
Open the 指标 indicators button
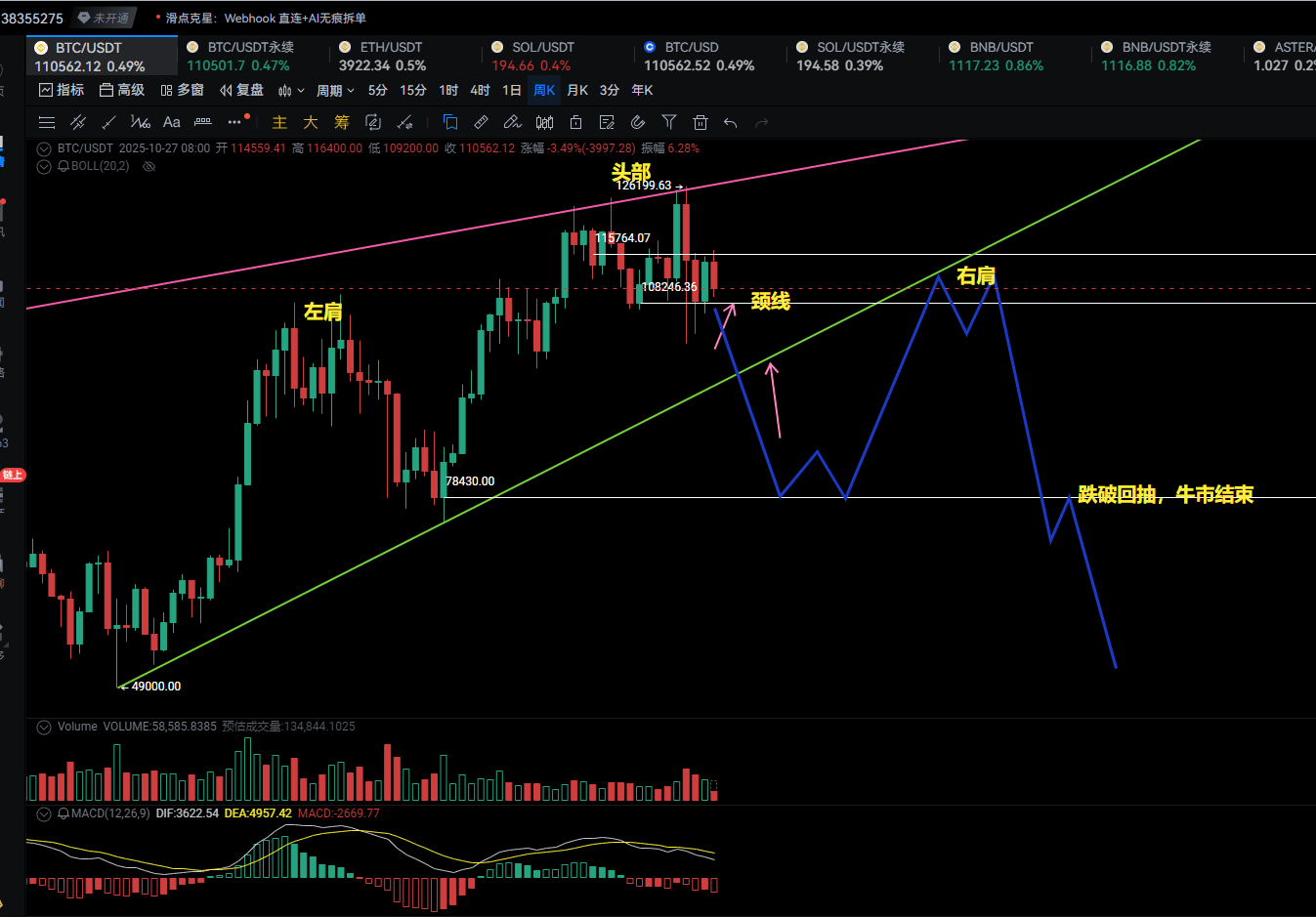point(62,90)
